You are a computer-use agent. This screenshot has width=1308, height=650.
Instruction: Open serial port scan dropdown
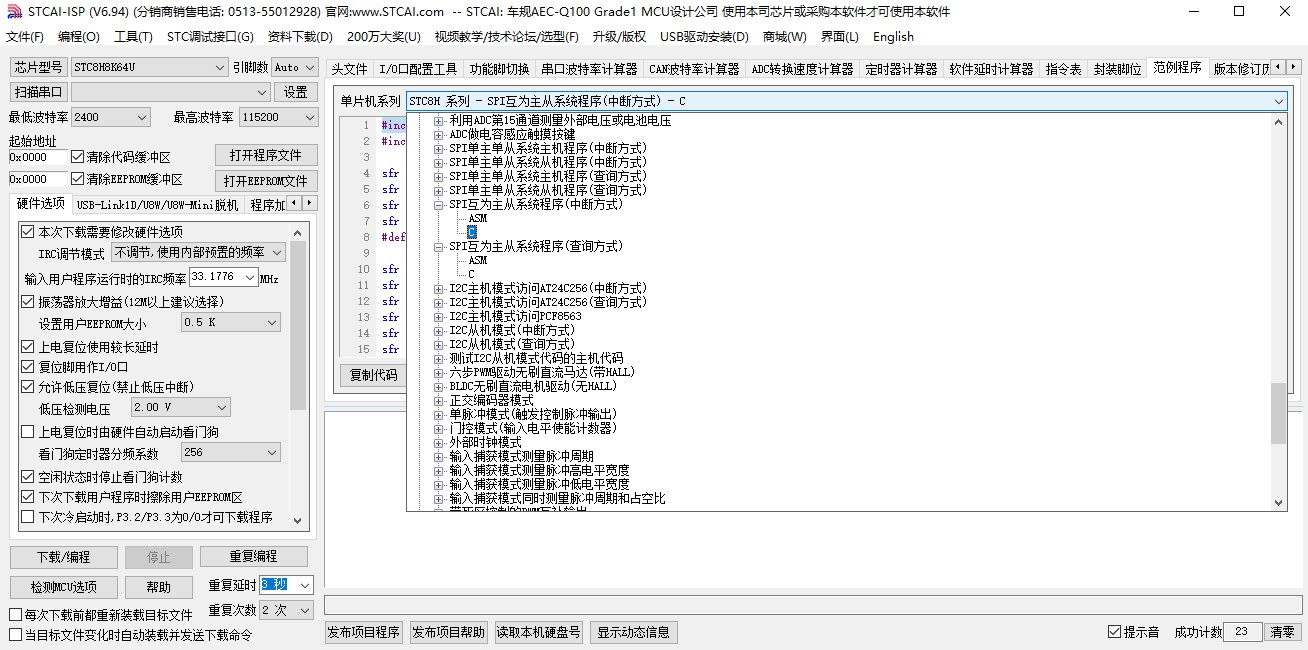tap(171, 92)
